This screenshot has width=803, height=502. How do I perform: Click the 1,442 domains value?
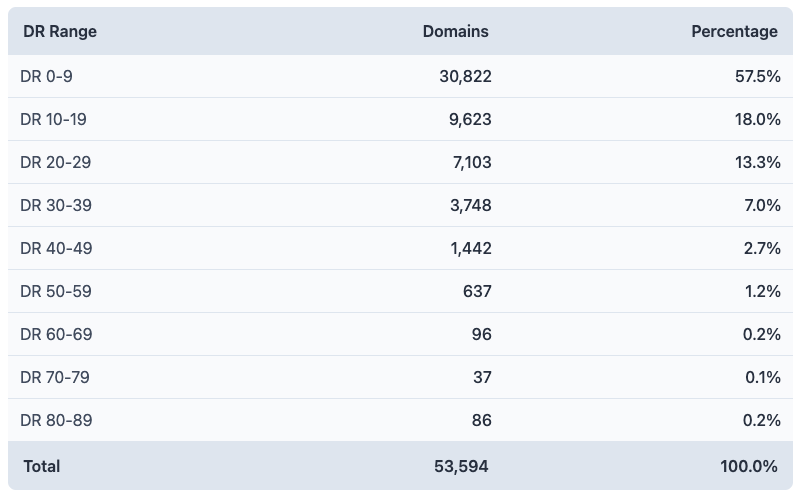470,248
